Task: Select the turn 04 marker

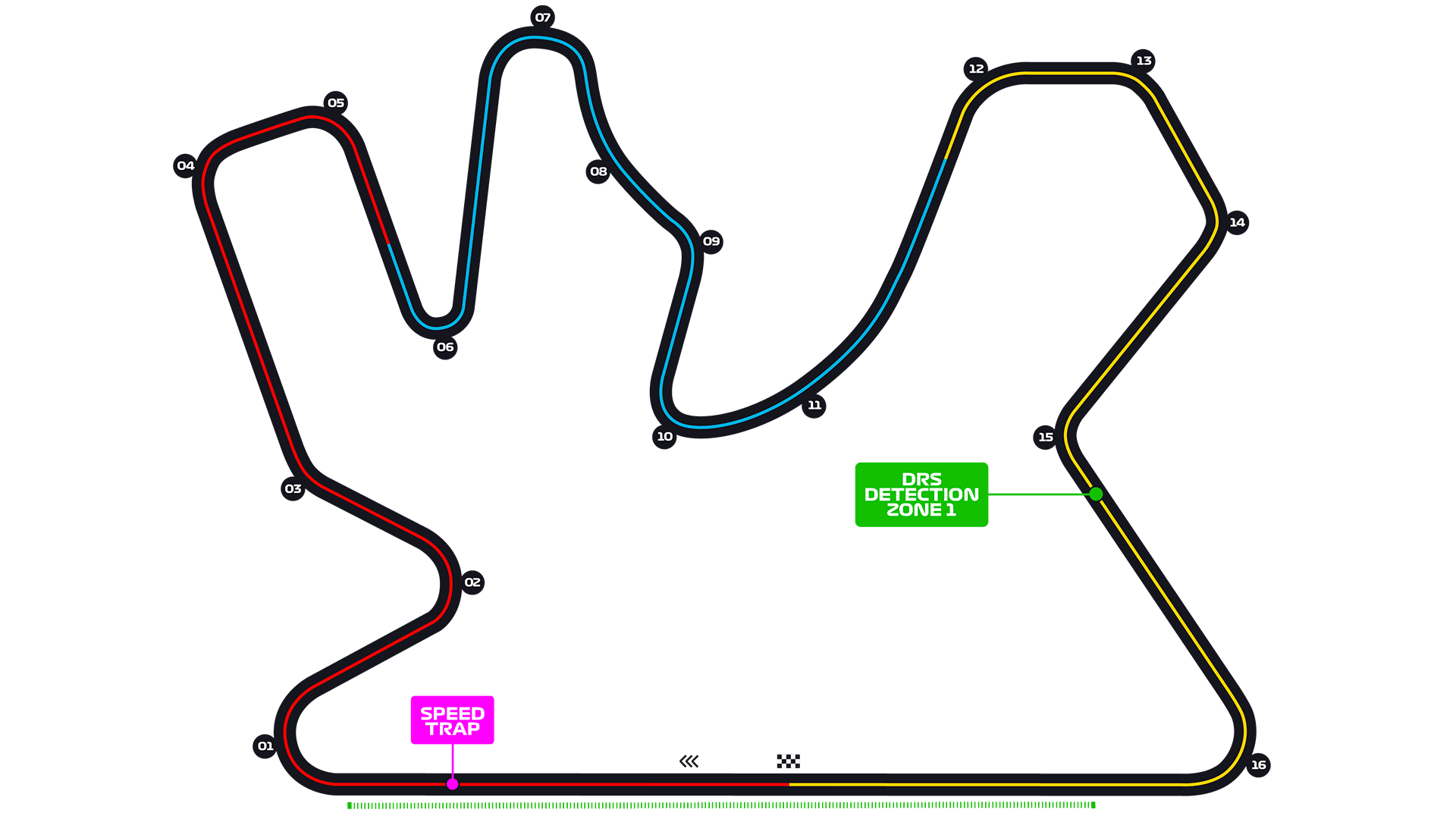Action: 185,166
